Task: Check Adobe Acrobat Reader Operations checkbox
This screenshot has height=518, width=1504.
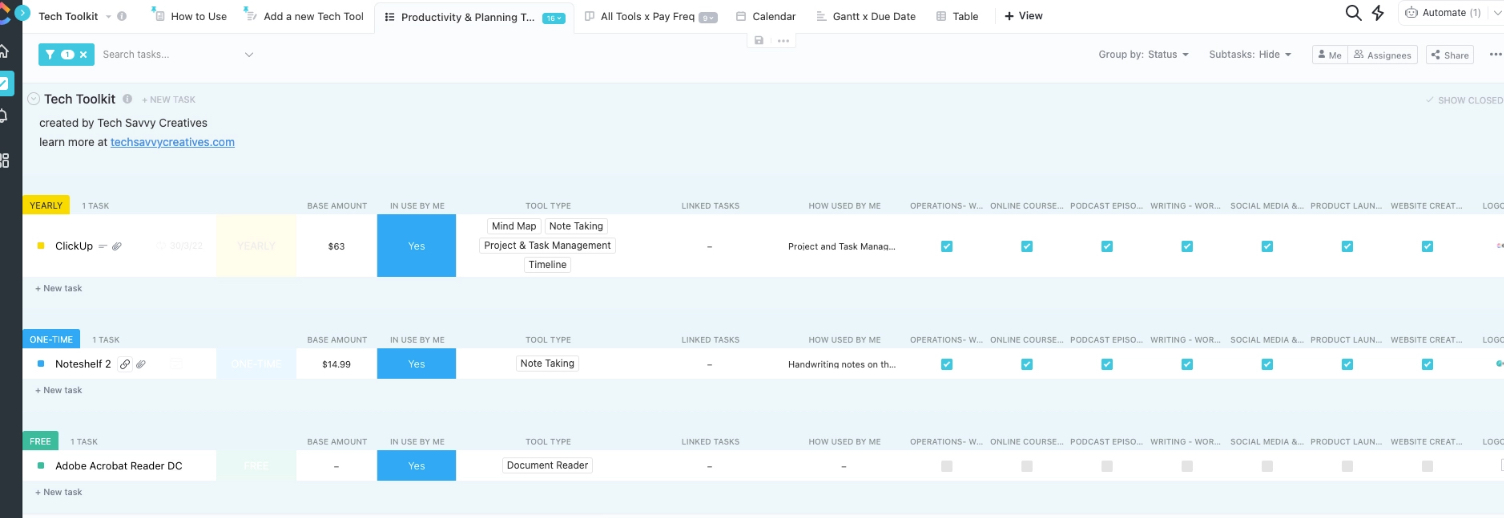Action: [x=947, y=466]
